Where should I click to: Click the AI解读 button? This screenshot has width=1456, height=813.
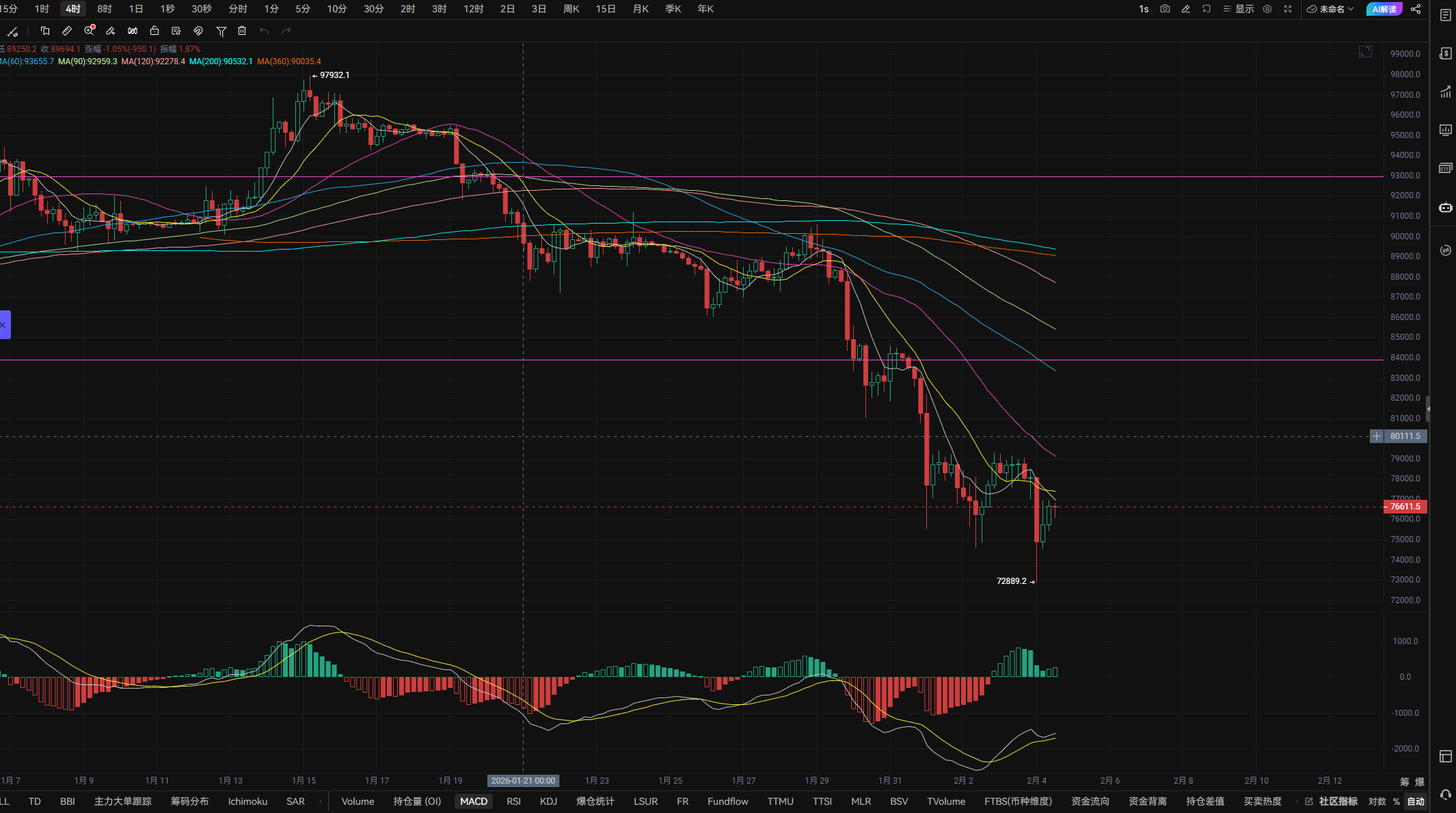(1384, 9)
